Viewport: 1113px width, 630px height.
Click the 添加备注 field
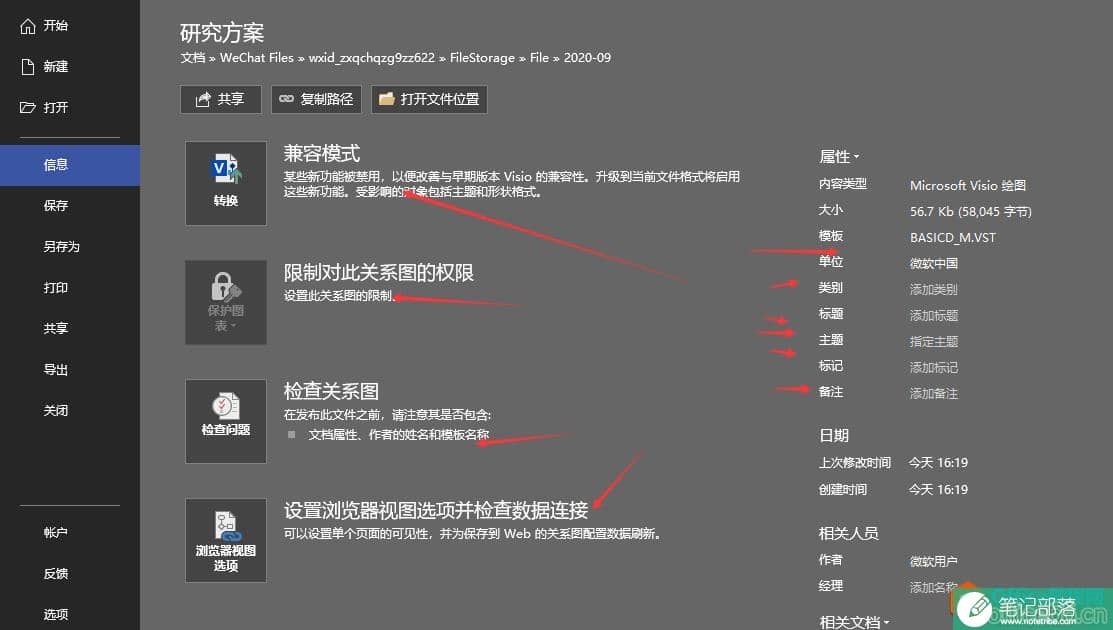pos(933,394)
